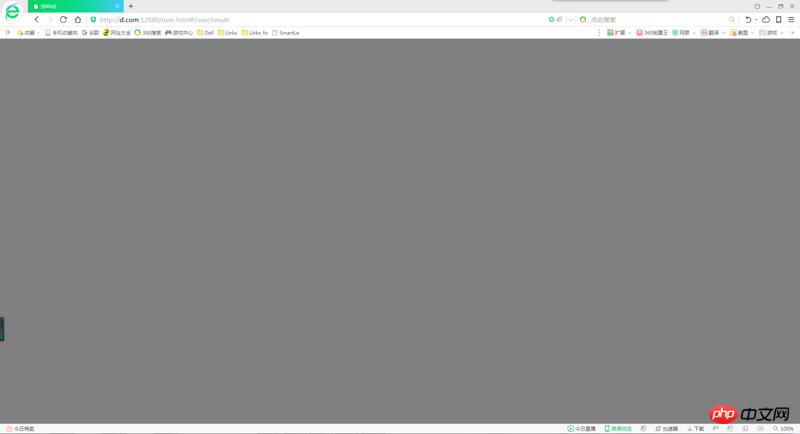Go forward to next page

point(50,19)
